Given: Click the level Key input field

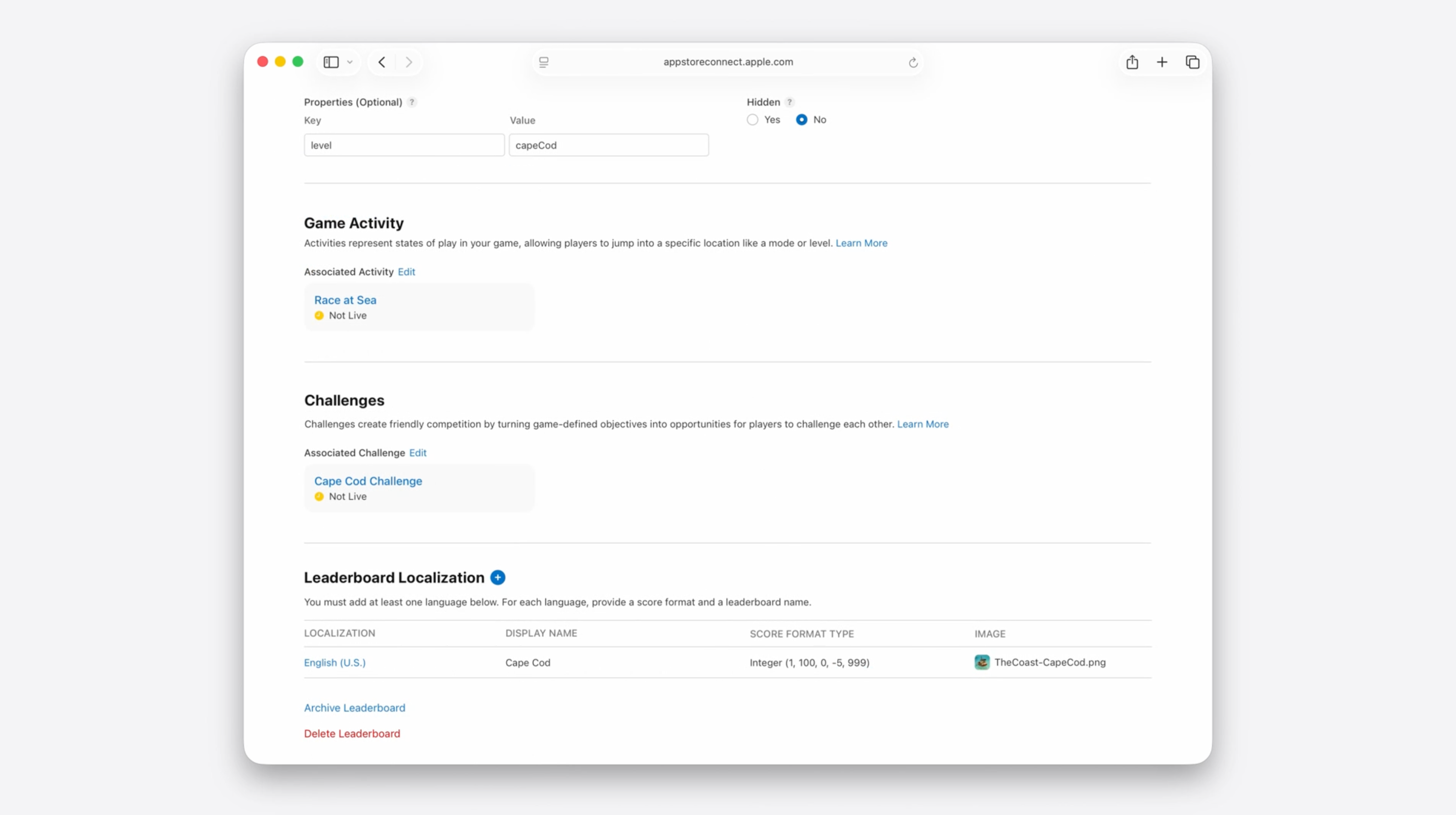Looking at the screenshot, I should click(x=404, y=145).
